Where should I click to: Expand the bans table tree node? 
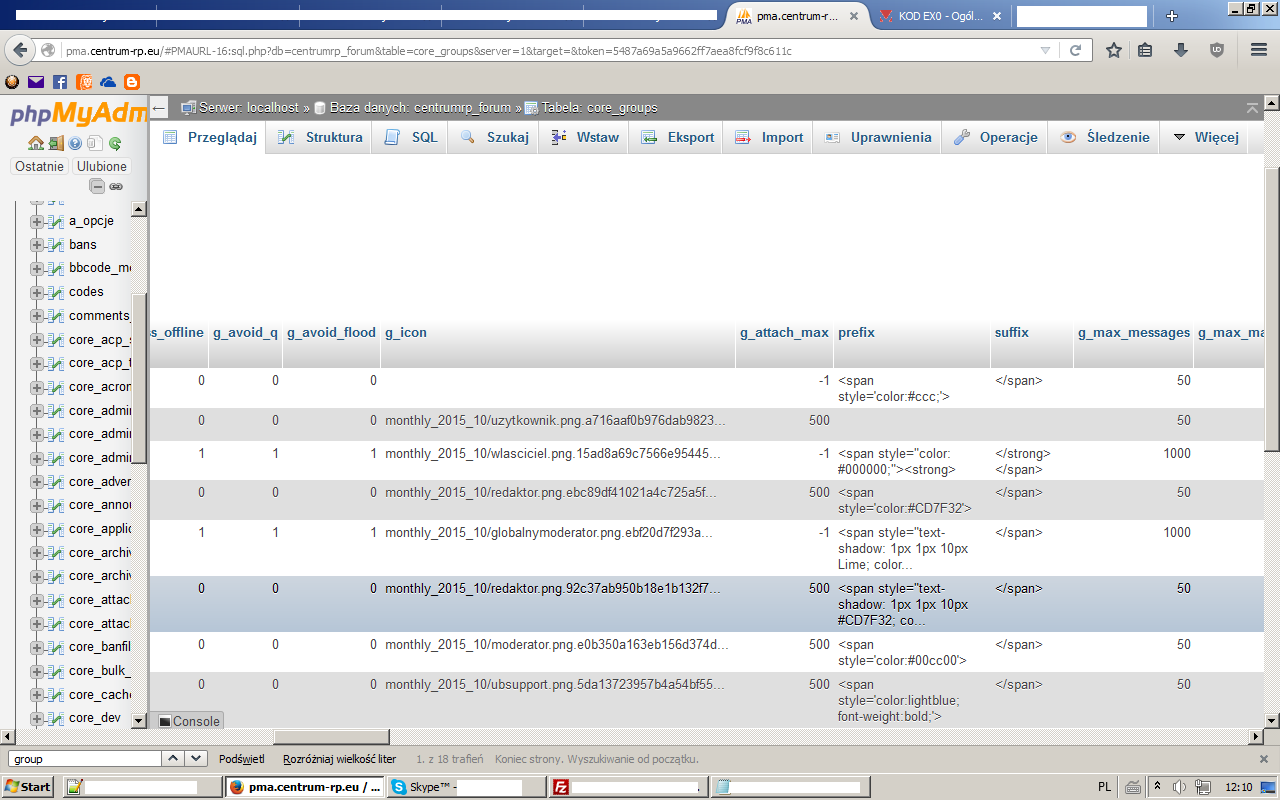tap(37, 245)
